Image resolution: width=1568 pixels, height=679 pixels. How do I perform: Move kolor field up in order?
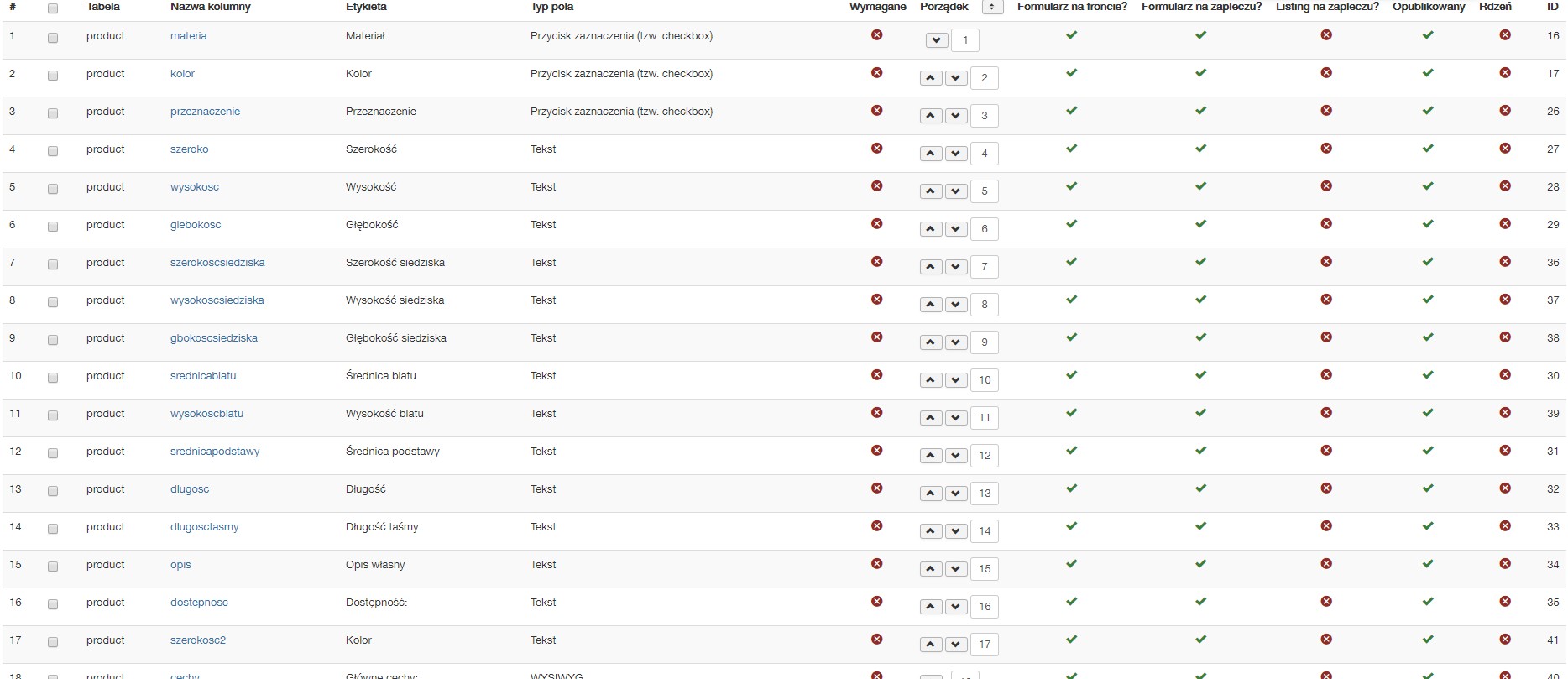pyautogui.click(x=931, y=78)
